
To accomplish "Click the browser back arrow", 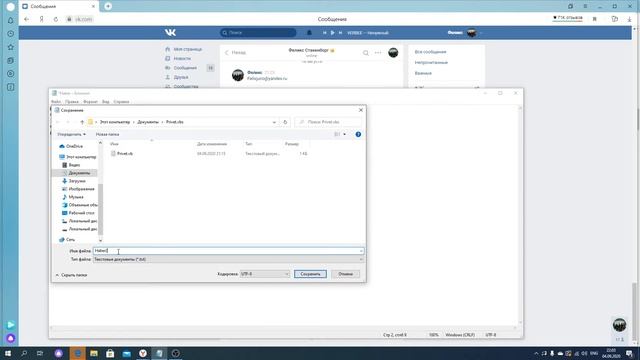I will pos(27,19).
